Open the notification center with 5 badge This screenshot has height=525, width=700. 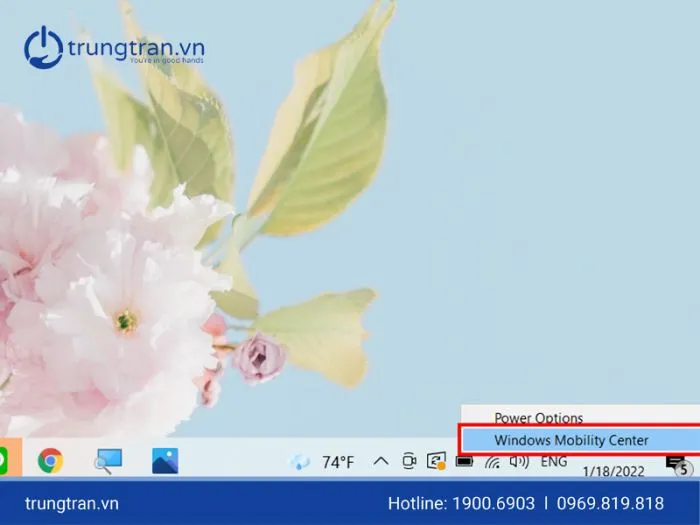[677, 464]
